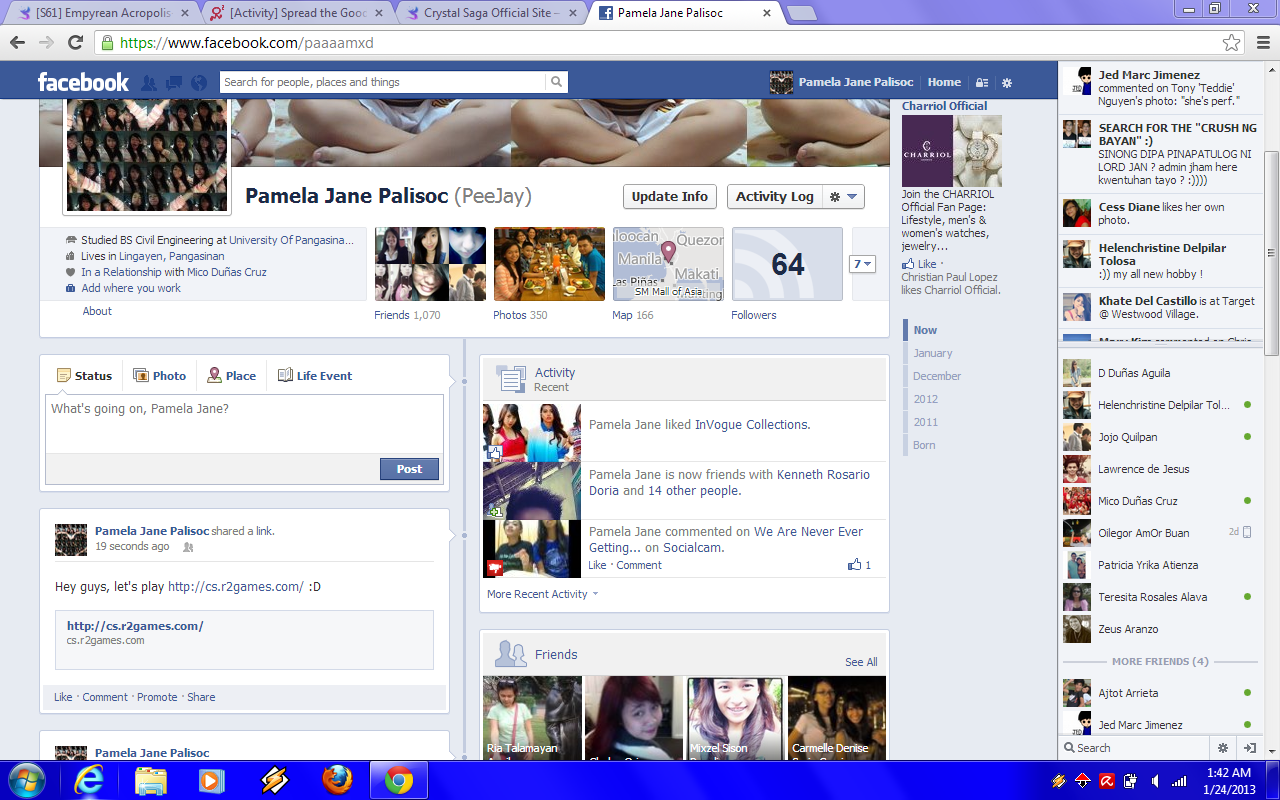Switch to the Crystal Saga Official Site tab
The image size is (1280, 800).
pos(492,13)
